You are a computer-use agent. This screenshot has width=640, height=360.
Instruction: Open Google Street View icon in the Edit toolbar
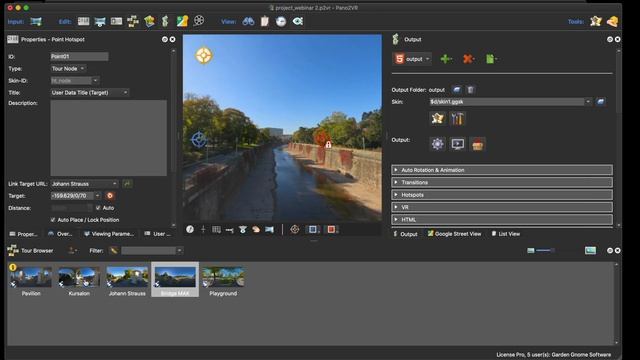click(182, 21)
